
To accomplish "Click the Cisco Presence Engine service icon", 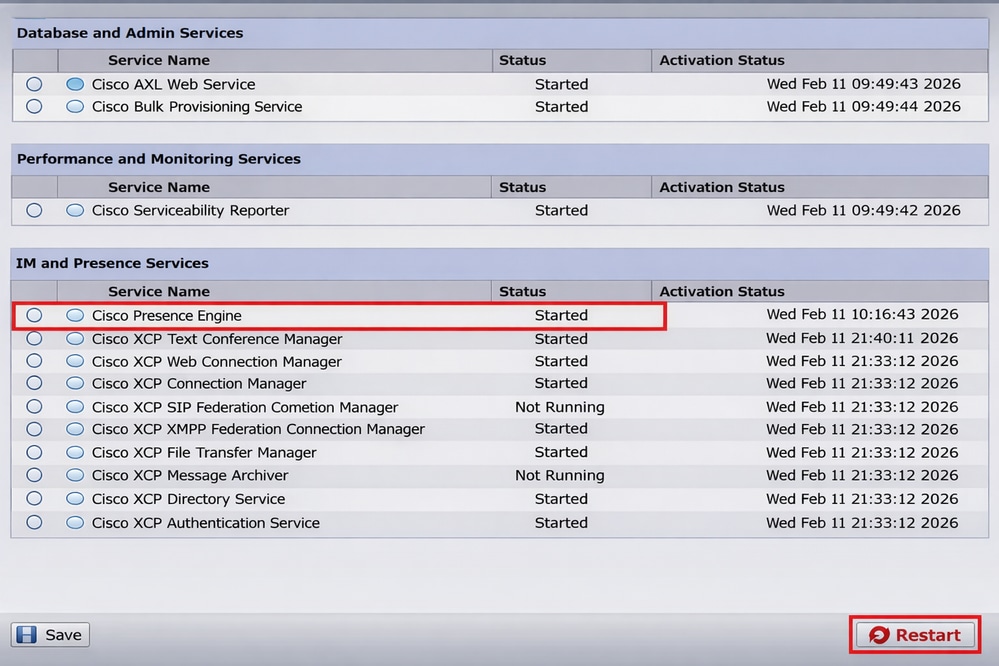I will [x=75, y=315].
